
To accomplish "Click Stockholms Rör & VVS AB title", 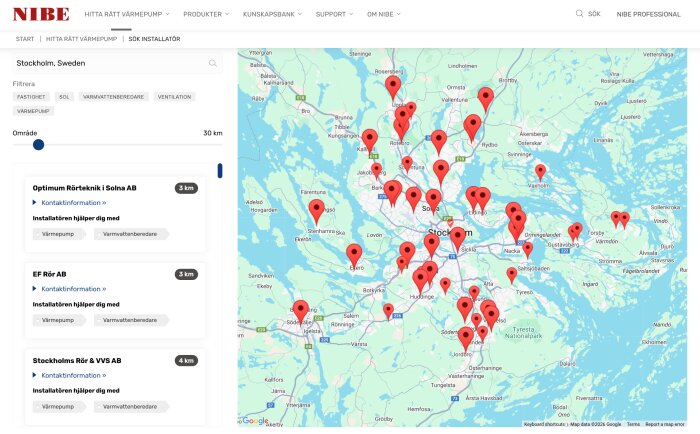I will 77,360.
